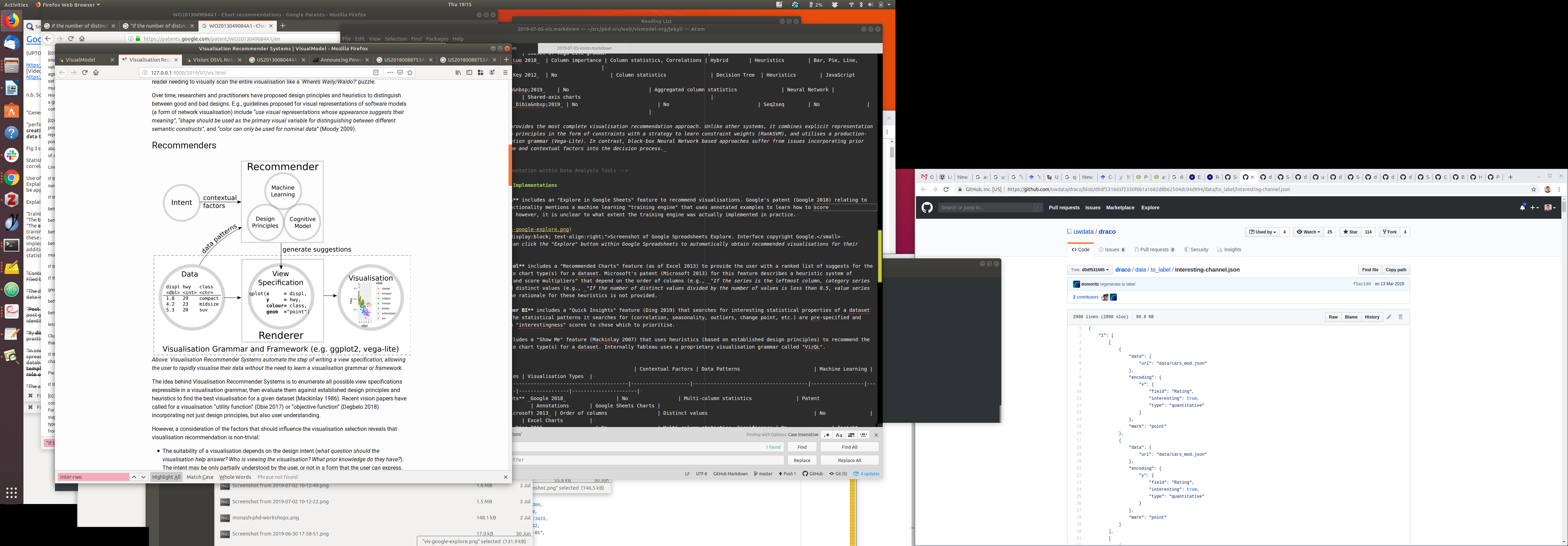The height and width of the screenshot is (546, 1568).
Task: Jump to previous find match arrow
Action: coord(134,477)
